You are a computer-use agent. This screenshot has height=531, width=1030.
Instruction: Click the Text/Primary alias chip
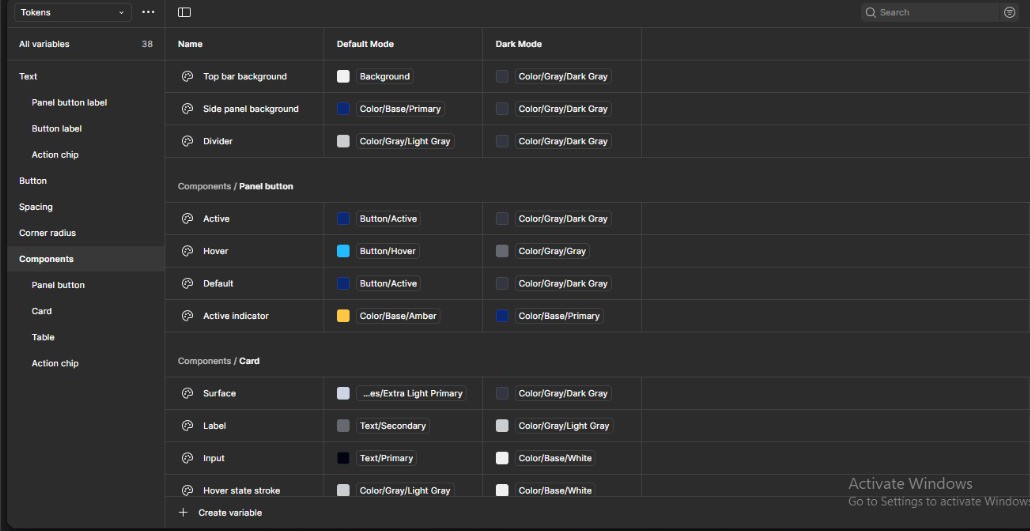point(386,458)
